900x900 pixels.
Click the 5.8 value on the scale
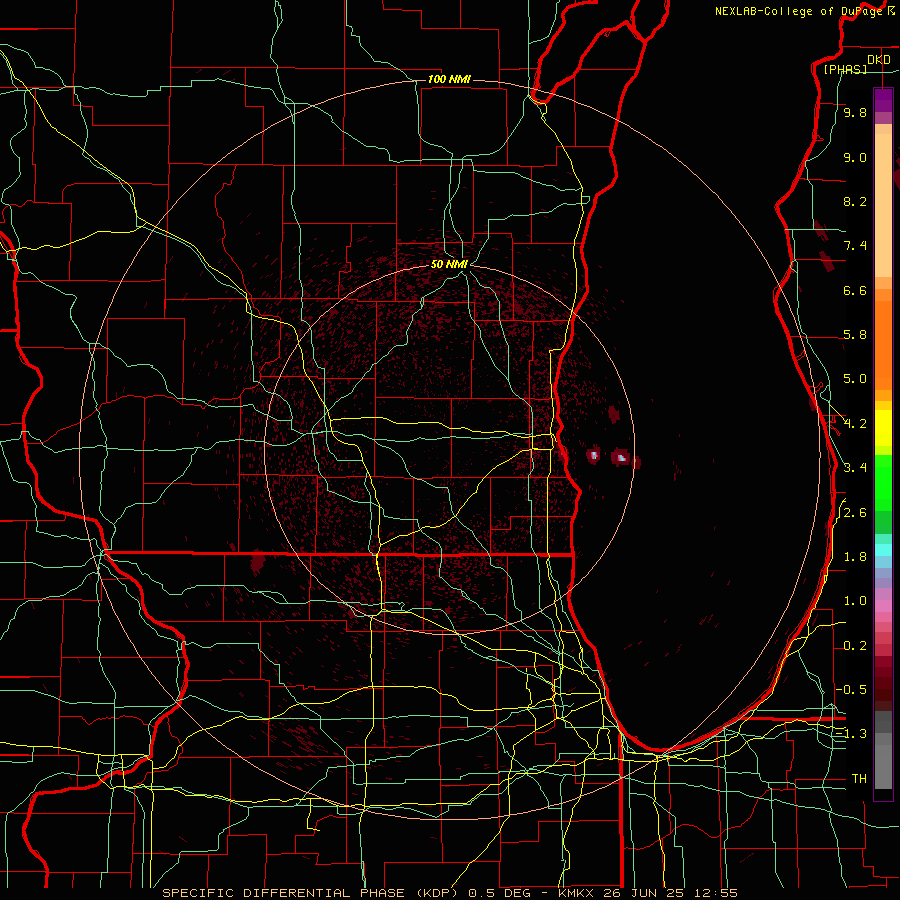tap(855, 335)
